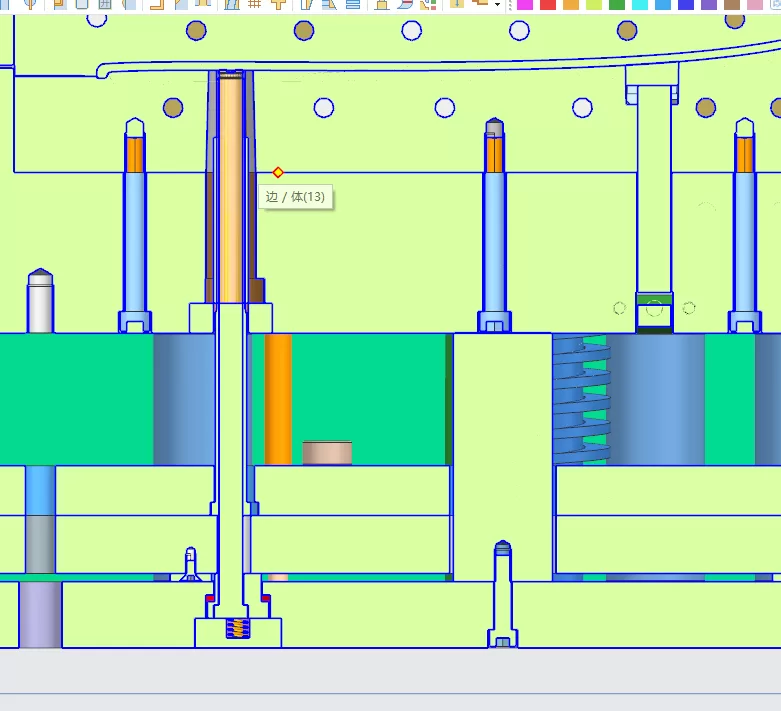Pick the dark blue color swatch
The image size is (781, 711).
coord(686,4)
